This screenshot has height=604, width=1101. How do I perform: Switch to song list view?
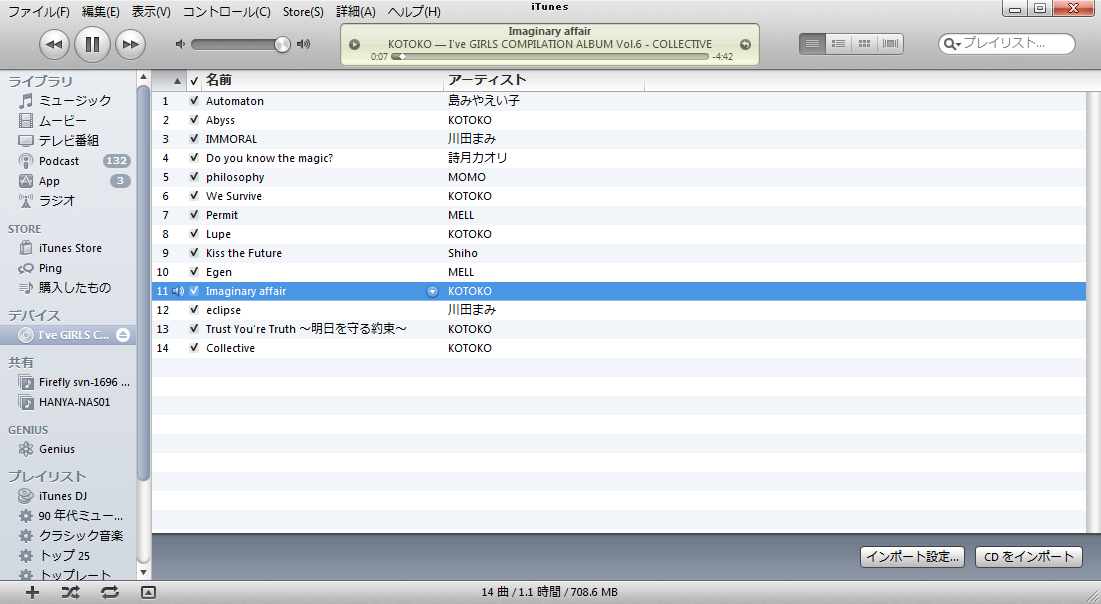(x=812, y=44)
